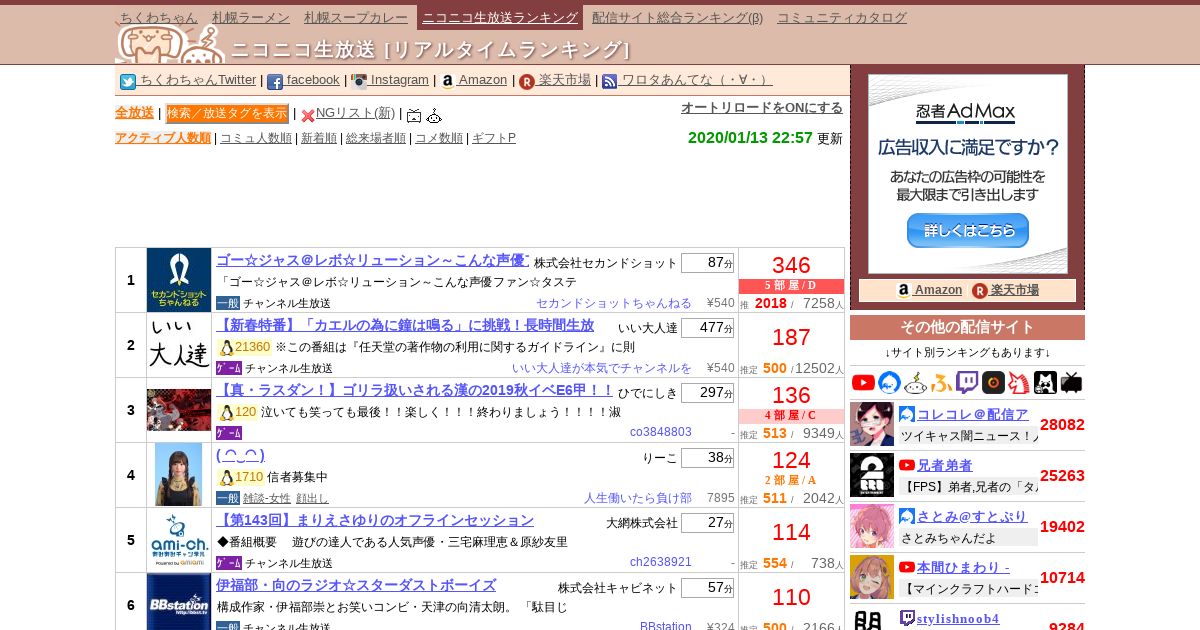Open the RSS feed icon ワロタあんてな

(610, 82)
